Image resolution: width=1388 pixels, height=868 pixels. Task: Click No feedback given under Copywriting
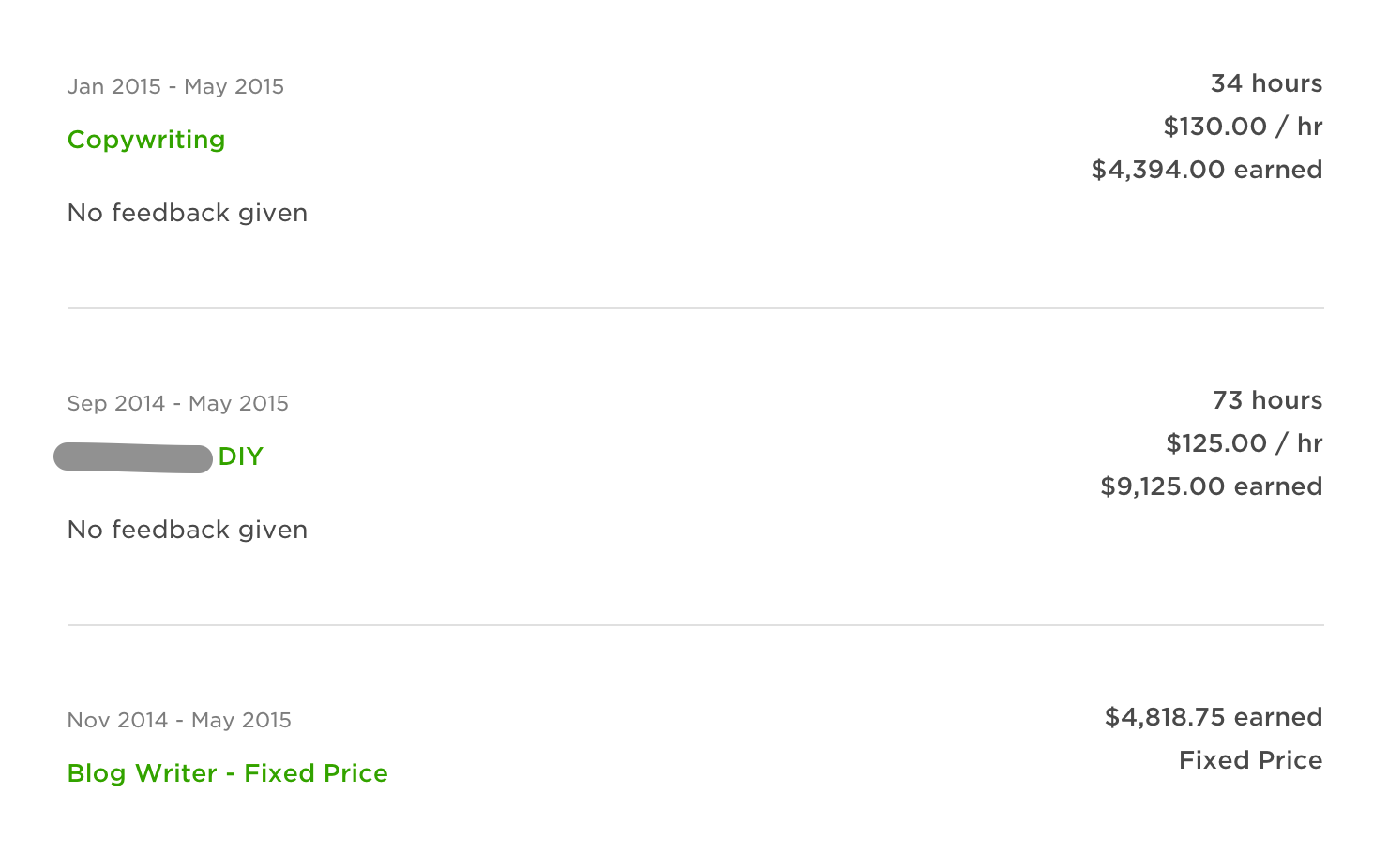pos(188,213)
